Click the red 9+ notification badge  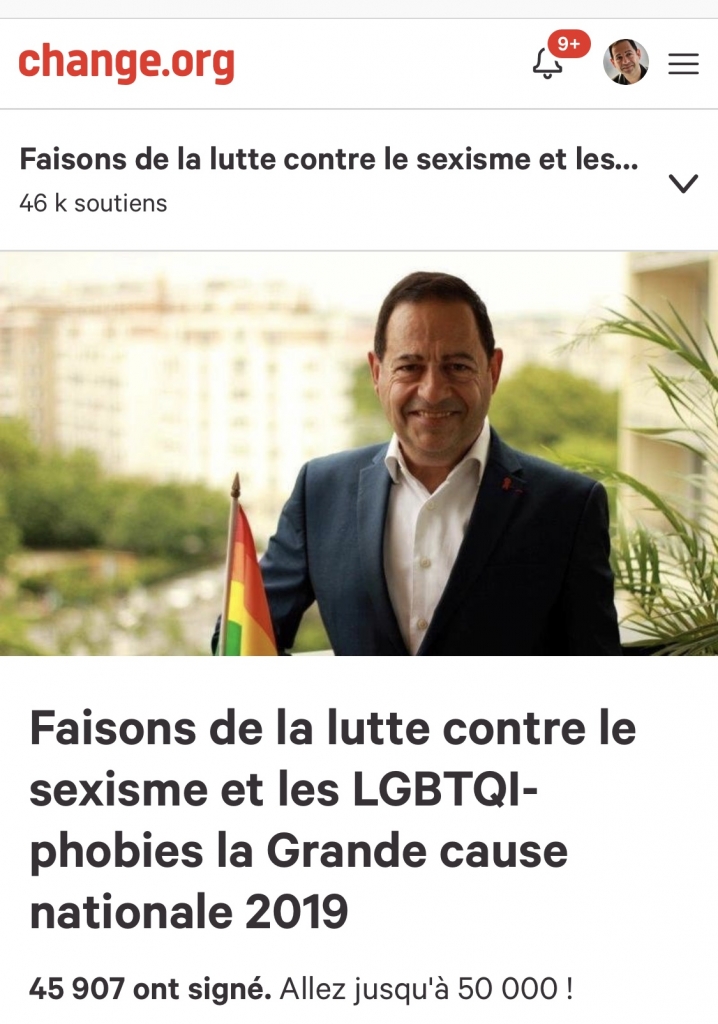pos(568,44)
